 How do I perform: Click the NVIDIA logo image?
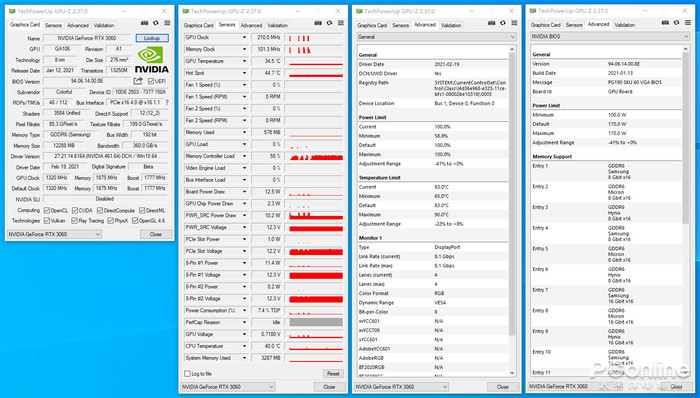152,60
